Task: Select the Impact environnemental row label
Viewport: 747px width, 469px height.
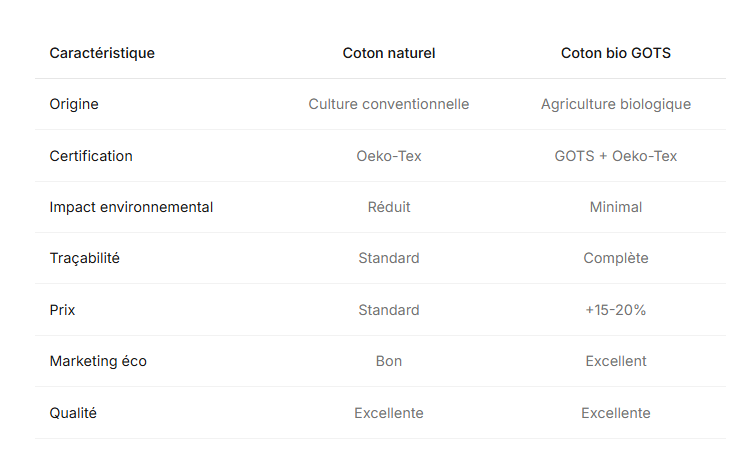Action: coord(131,207)
